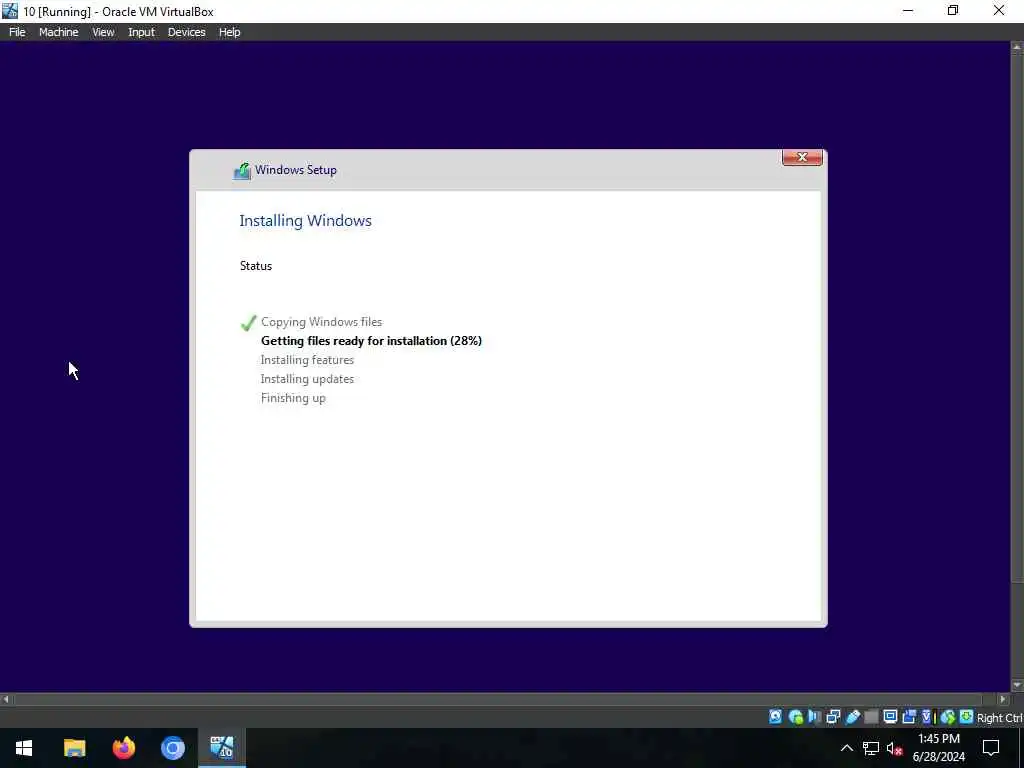Image resolution: width=1024 pixels, height=768 pixels.
Task: Open the network adapters status icon
Action: (833, 717)
